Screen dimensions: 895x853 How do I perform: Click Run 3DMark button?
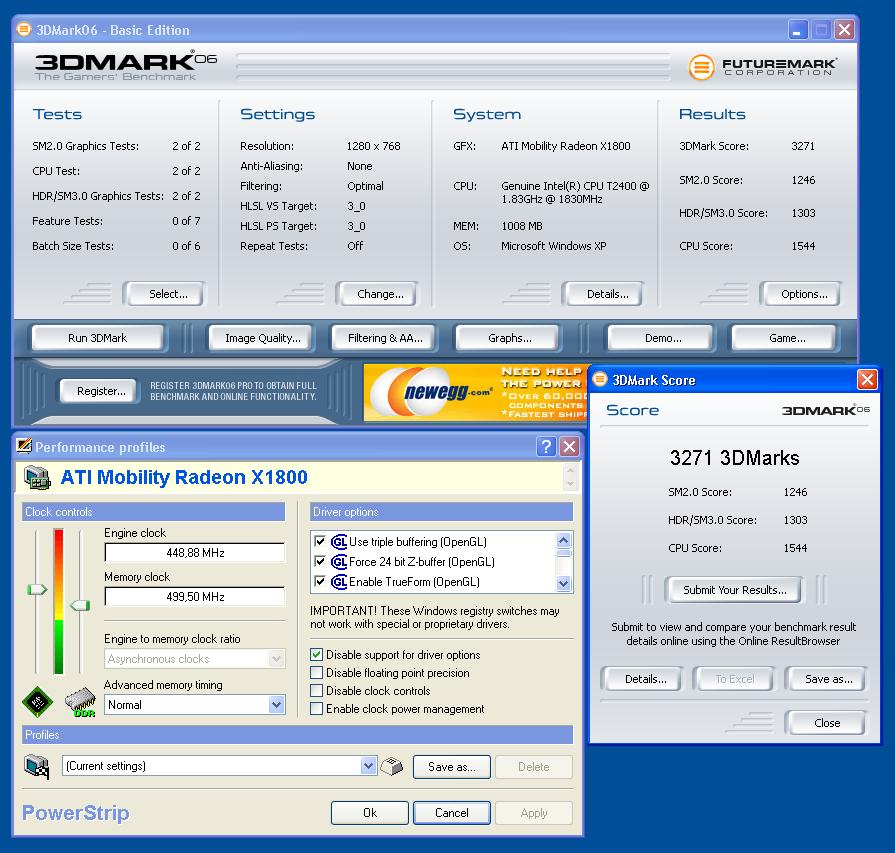[98, 338]
